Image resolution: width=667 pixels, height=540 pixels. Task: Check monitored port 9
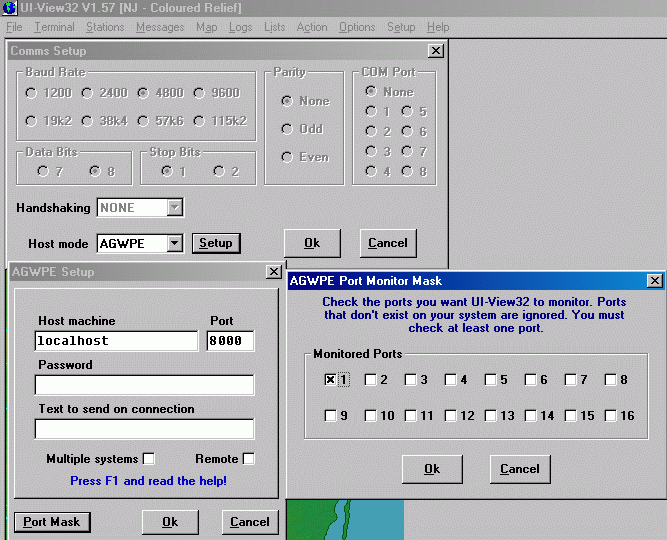330,415
